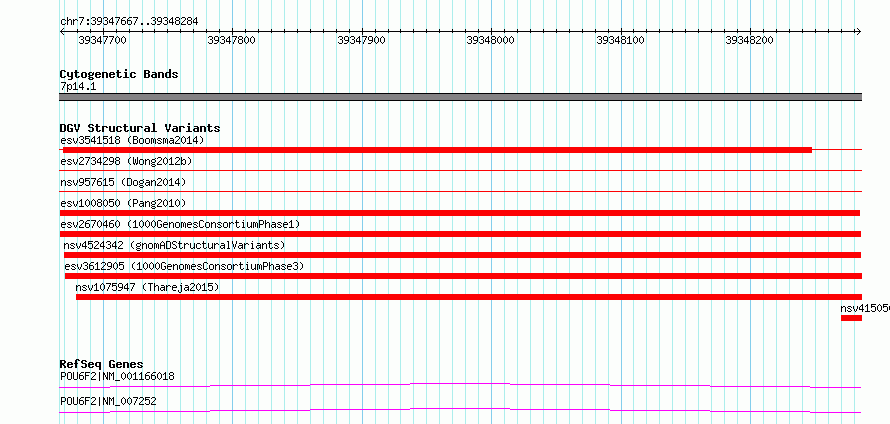890x424 pixels.
Task: Click the nsv957615 (Dogan2014) label
Action: pos(123,182)
